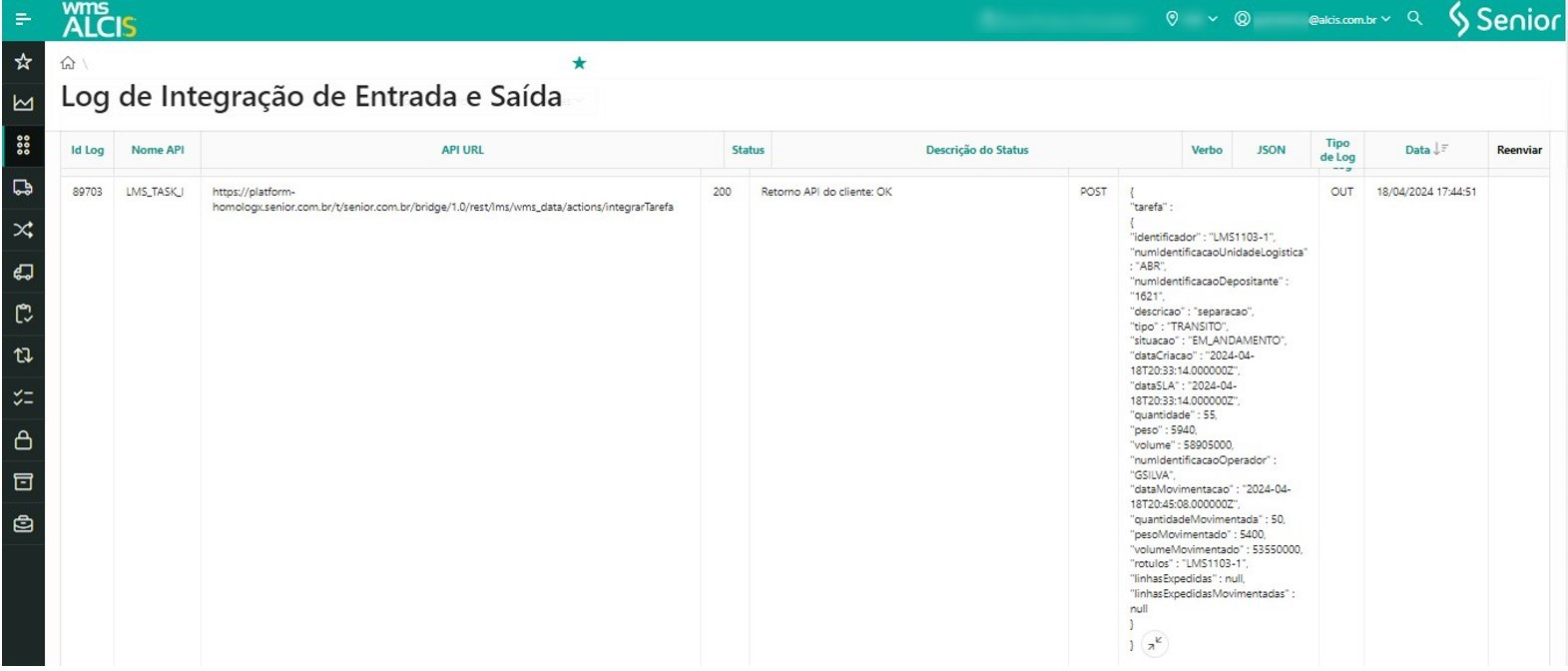Select the date 18/04/2024 17:44:51 cell
This screenshot has height=671, width=1568.
tap(1426, 192)
